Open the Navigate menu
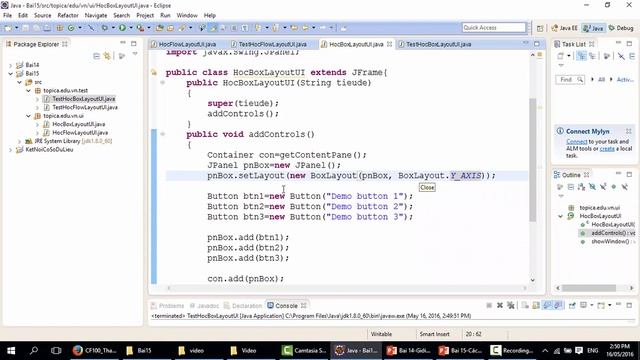The image size is (640, 360). [x=96, y=15]
